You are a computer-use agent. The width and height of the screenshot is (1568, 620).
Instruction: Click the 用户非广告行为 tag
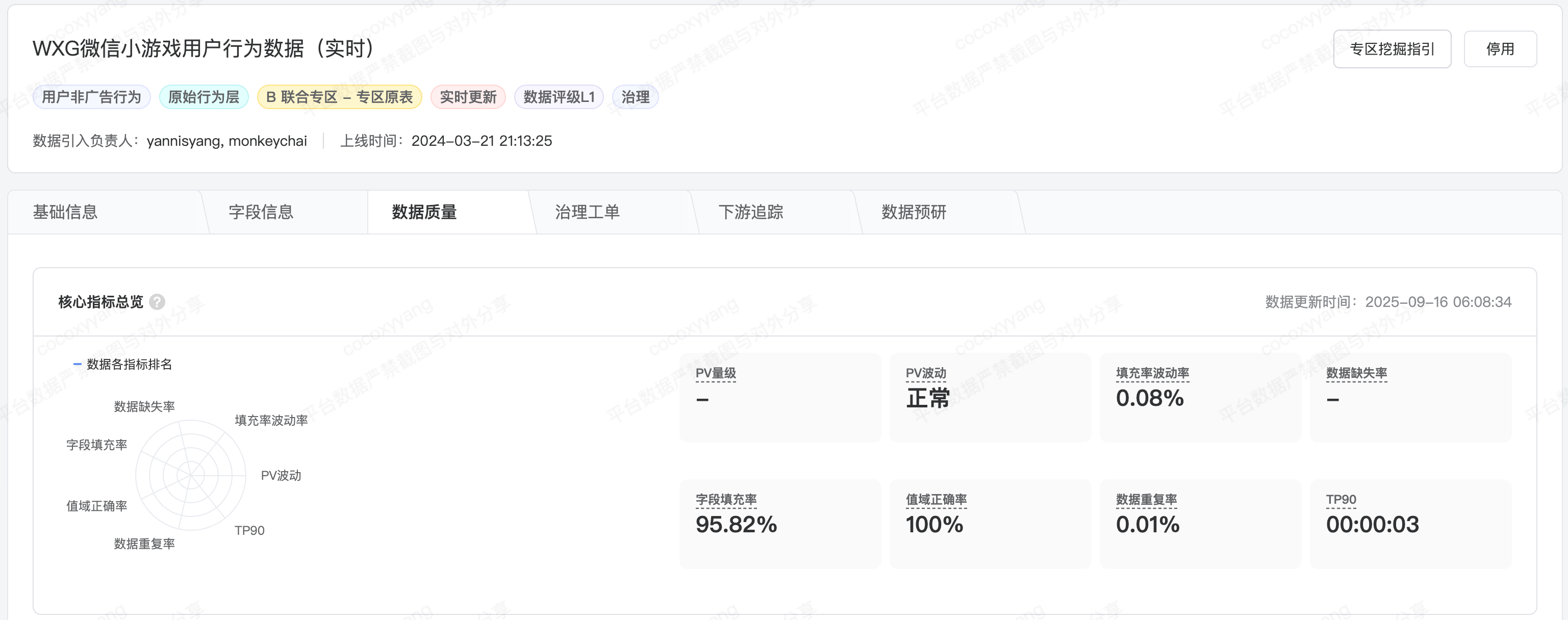91,97
